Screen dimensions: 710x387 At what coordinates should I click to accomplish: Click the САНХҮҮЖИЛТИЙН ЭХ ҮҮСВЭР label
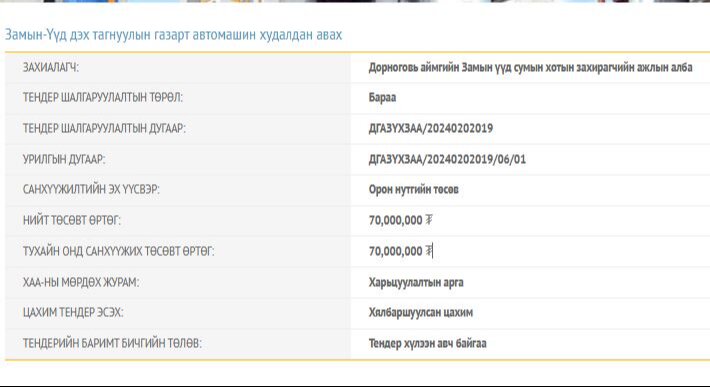(x=91, y=189)
